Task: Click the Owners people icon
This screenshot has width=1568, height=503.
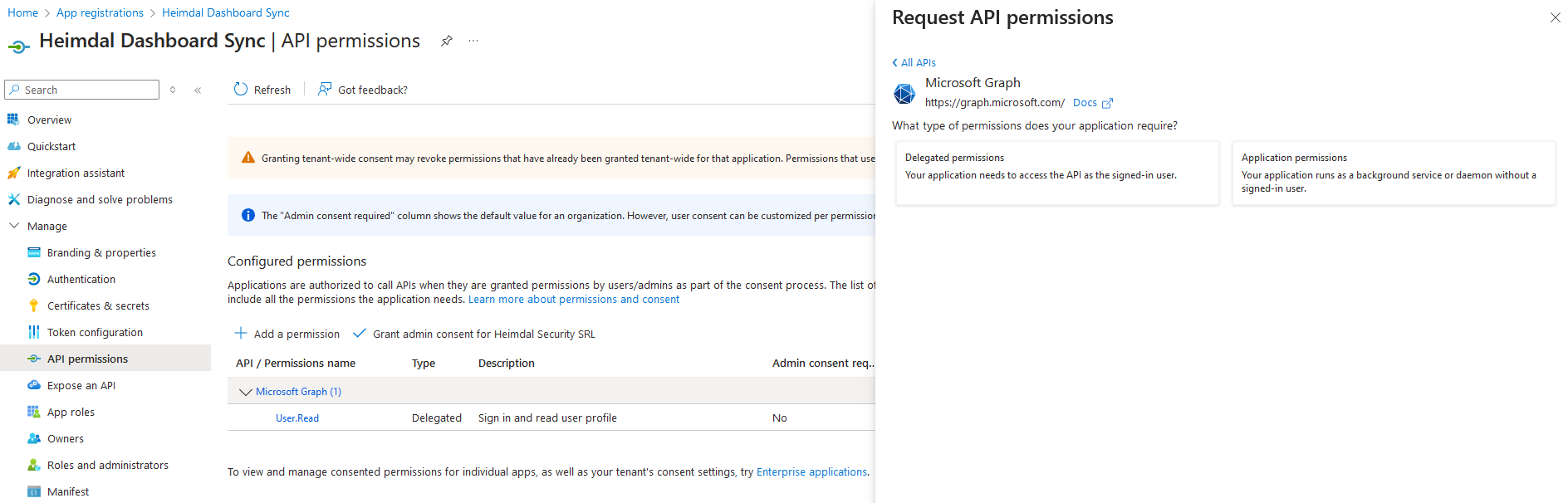Action: click(33, 438)
